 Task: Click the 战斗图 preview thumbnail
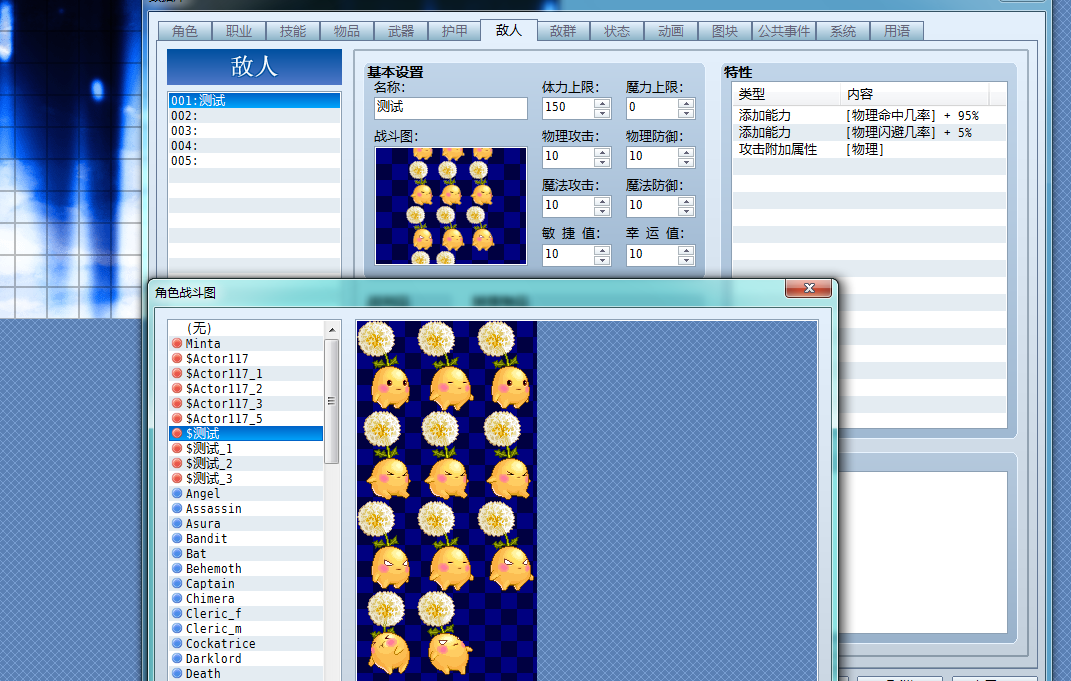pos(451,206)
